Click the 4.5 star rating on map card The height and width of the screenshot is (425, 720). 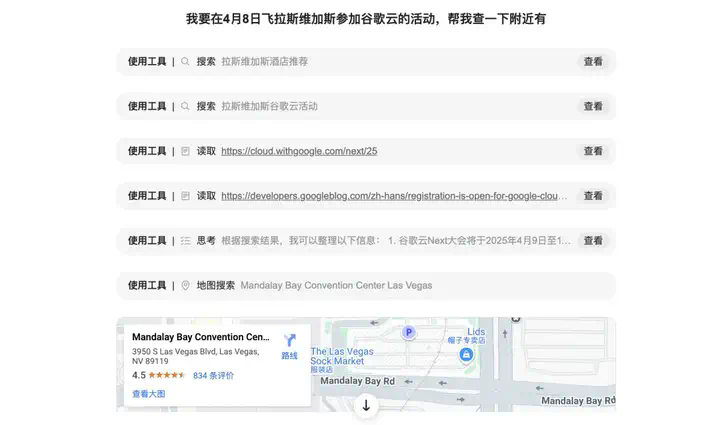tap(158, 375)
